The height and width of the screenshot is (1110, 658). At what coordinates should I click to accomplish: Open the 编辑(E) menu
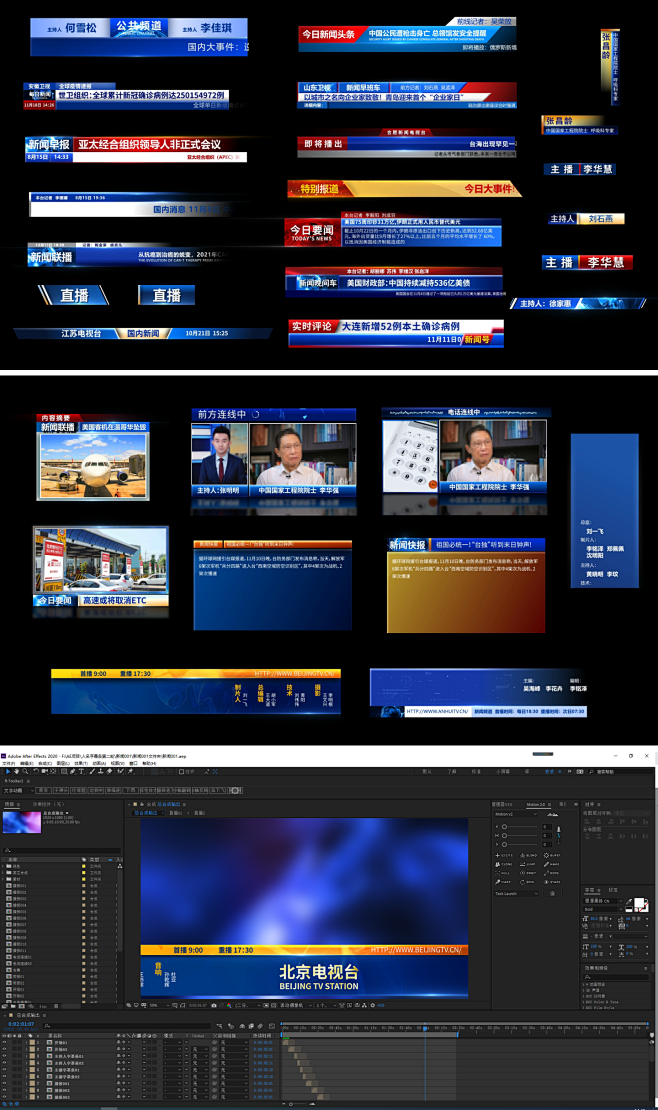pos(27,763)
